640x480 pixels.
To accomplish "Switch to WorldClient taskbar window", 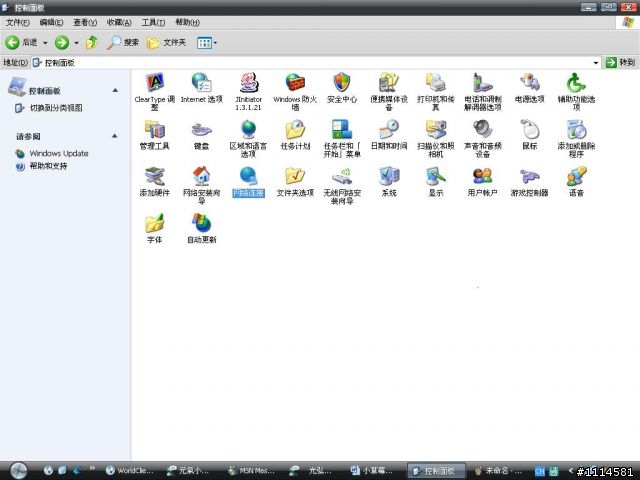I will (x=129, y=471).
